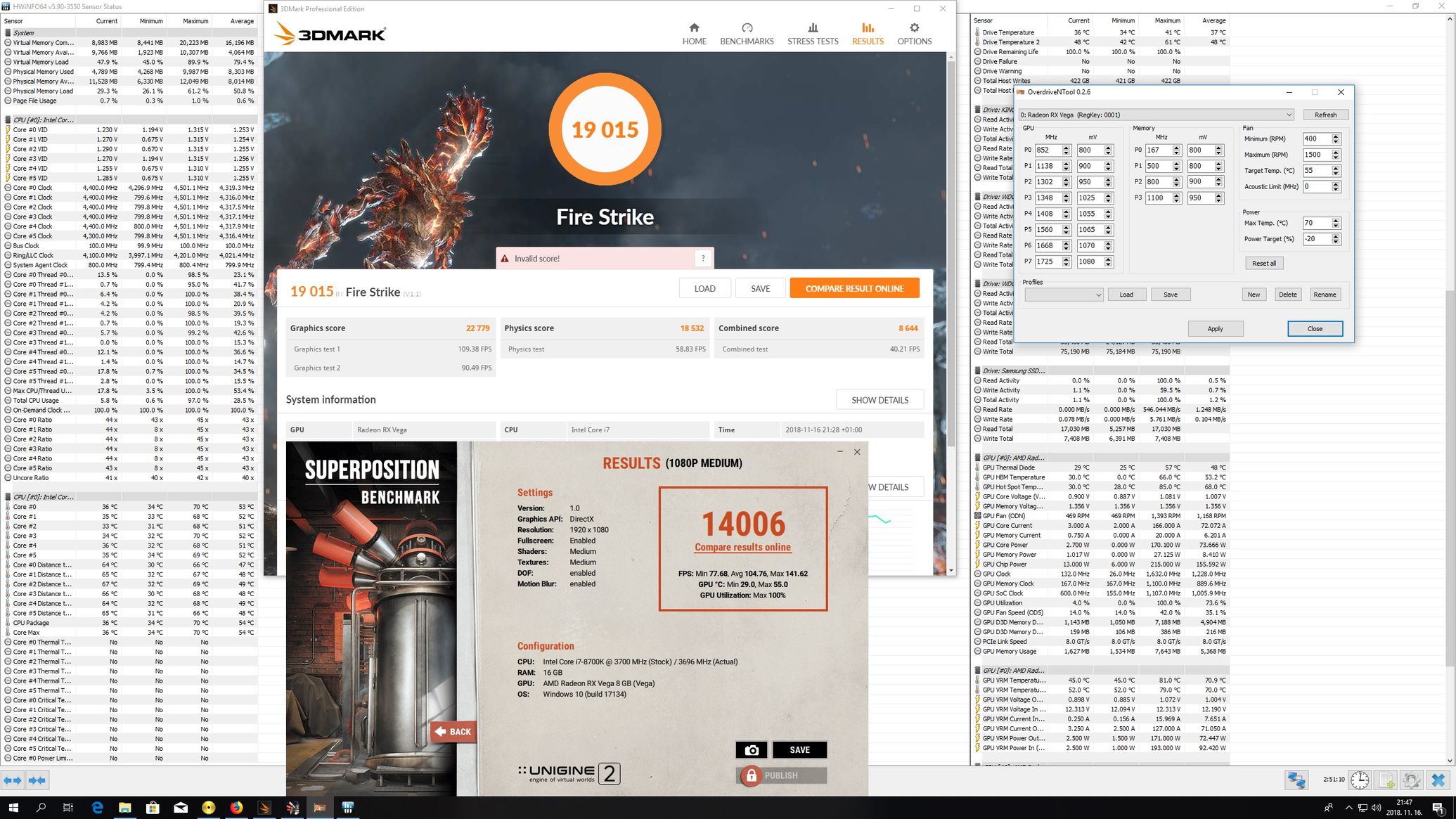
Task: Open the STRESS TESTS tab in 3DMark
Action: (x=813, y=34)
